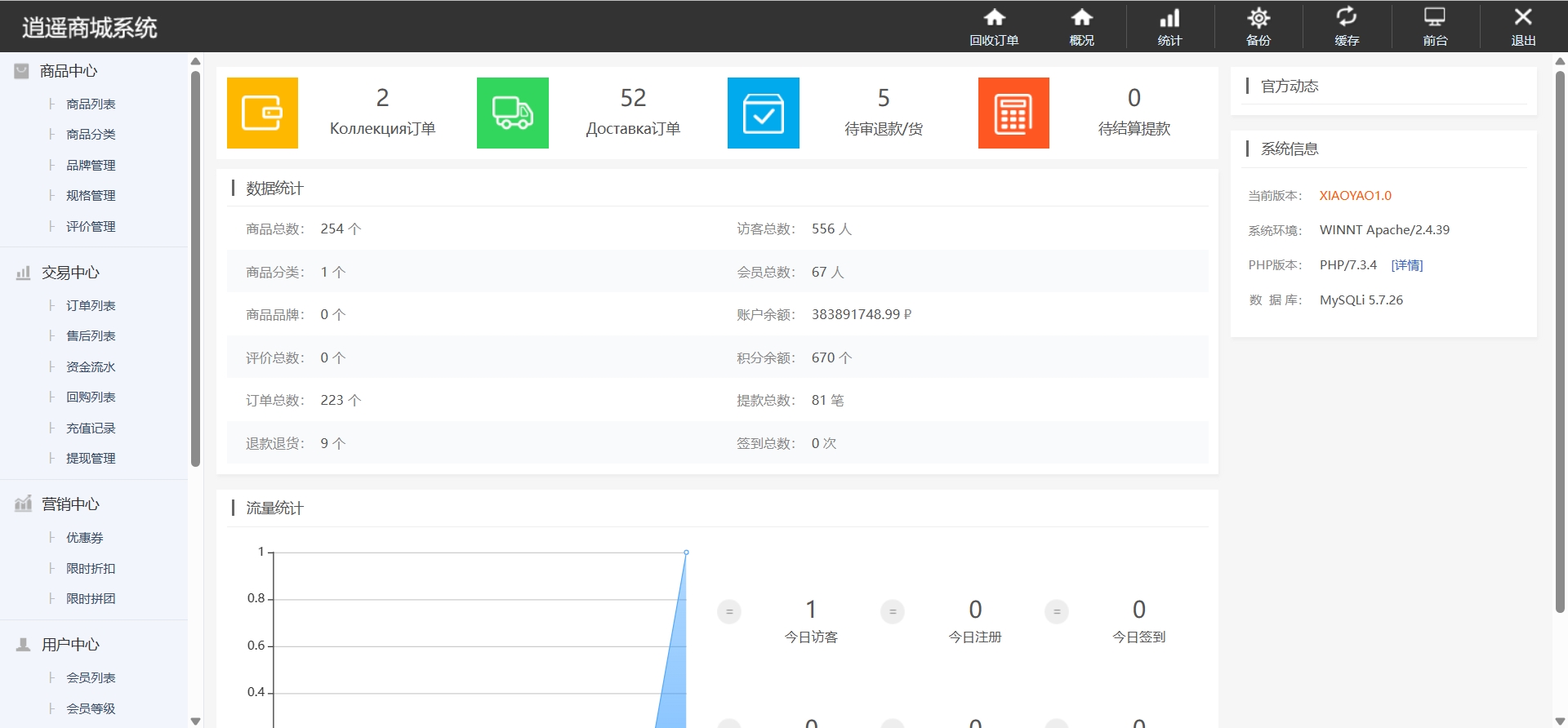Open the 统计 bar chart icon
Screen dimensions: 1568x728
1169,18
